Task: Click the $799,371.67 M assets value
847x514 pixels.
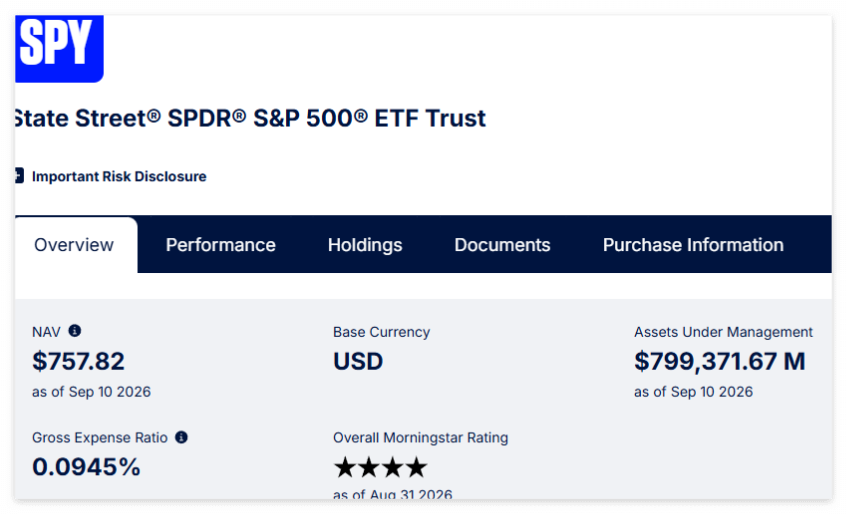Action: [720, 361]
